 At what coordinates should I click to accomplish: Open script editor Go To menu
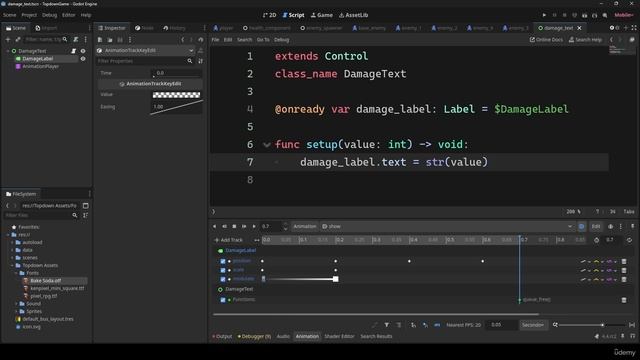[x=263, y=40]
